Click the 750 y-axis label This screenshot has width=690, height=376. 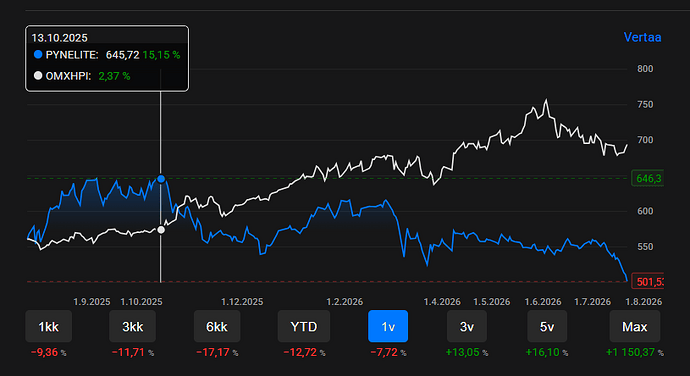click(645, 105)
